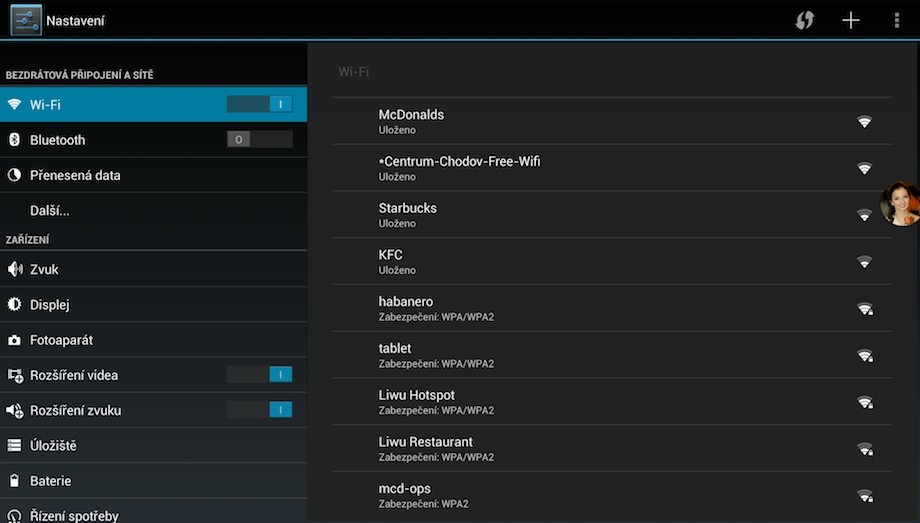Image resolution: width=920 pixels, height=523 pixels.
Task: Click the Starbucks signal strength icon
Action: coord(864,215)
